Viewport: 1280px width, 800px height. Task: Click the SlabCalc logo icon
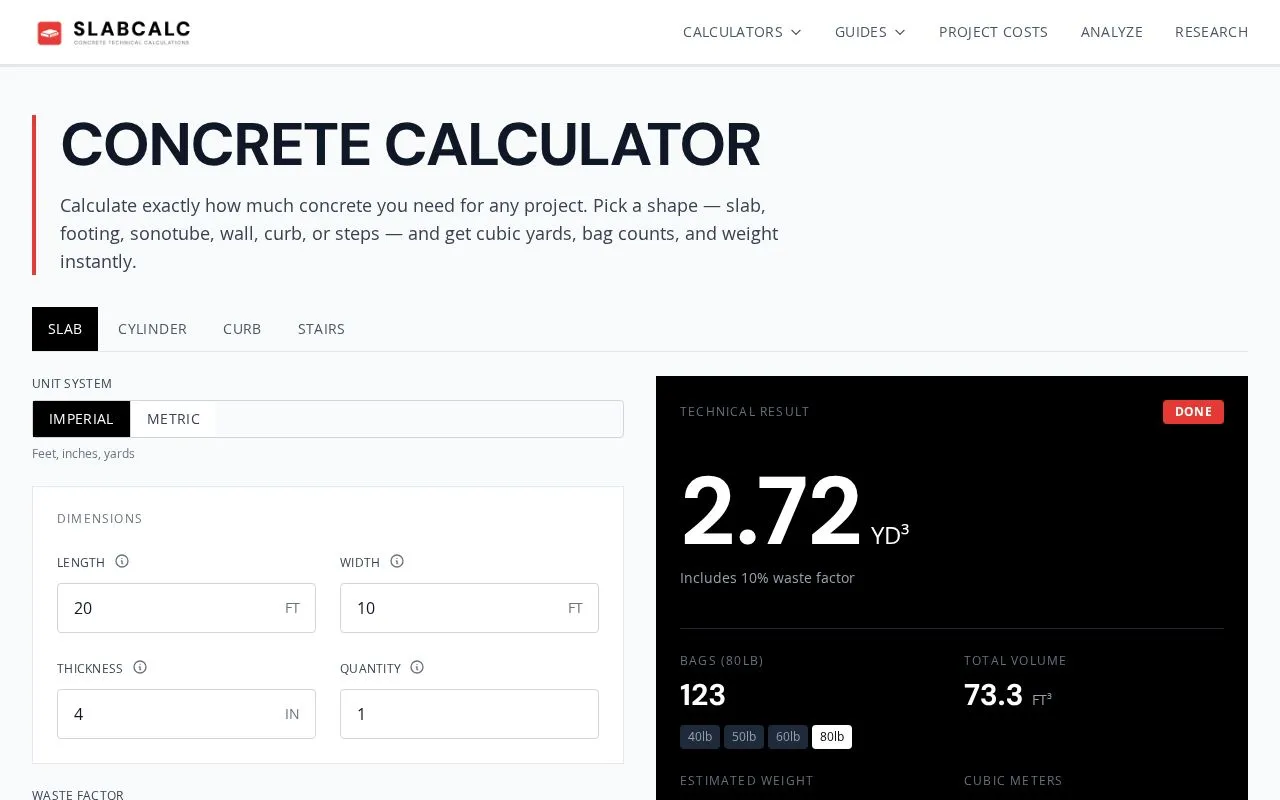49,33
